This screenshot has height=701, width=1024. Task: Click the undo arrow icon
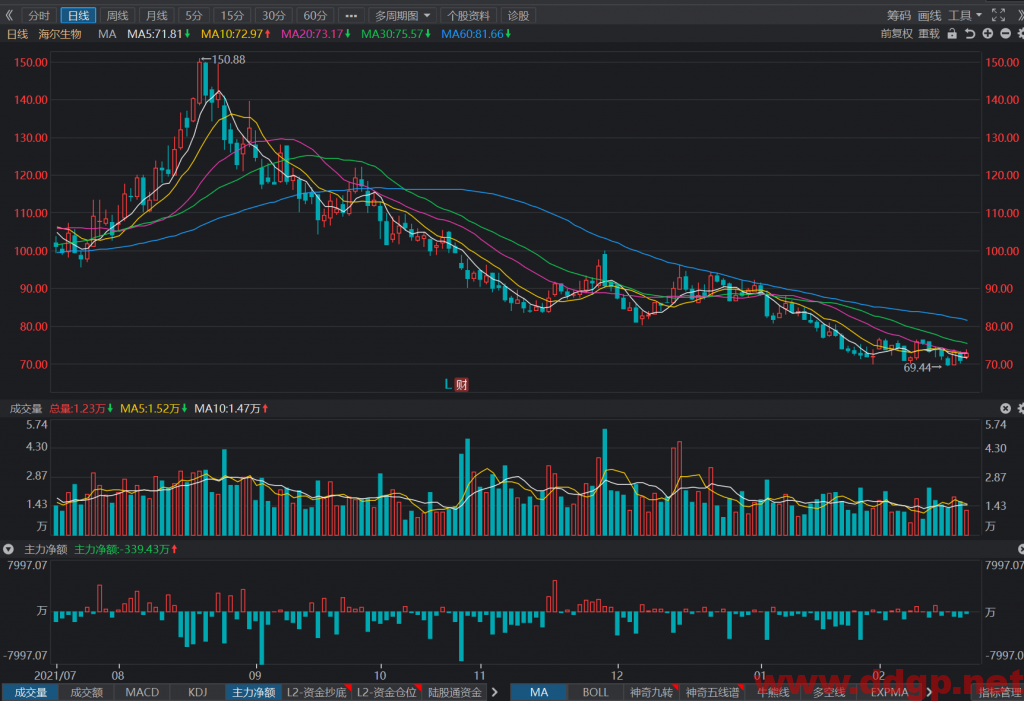point(970,33)
